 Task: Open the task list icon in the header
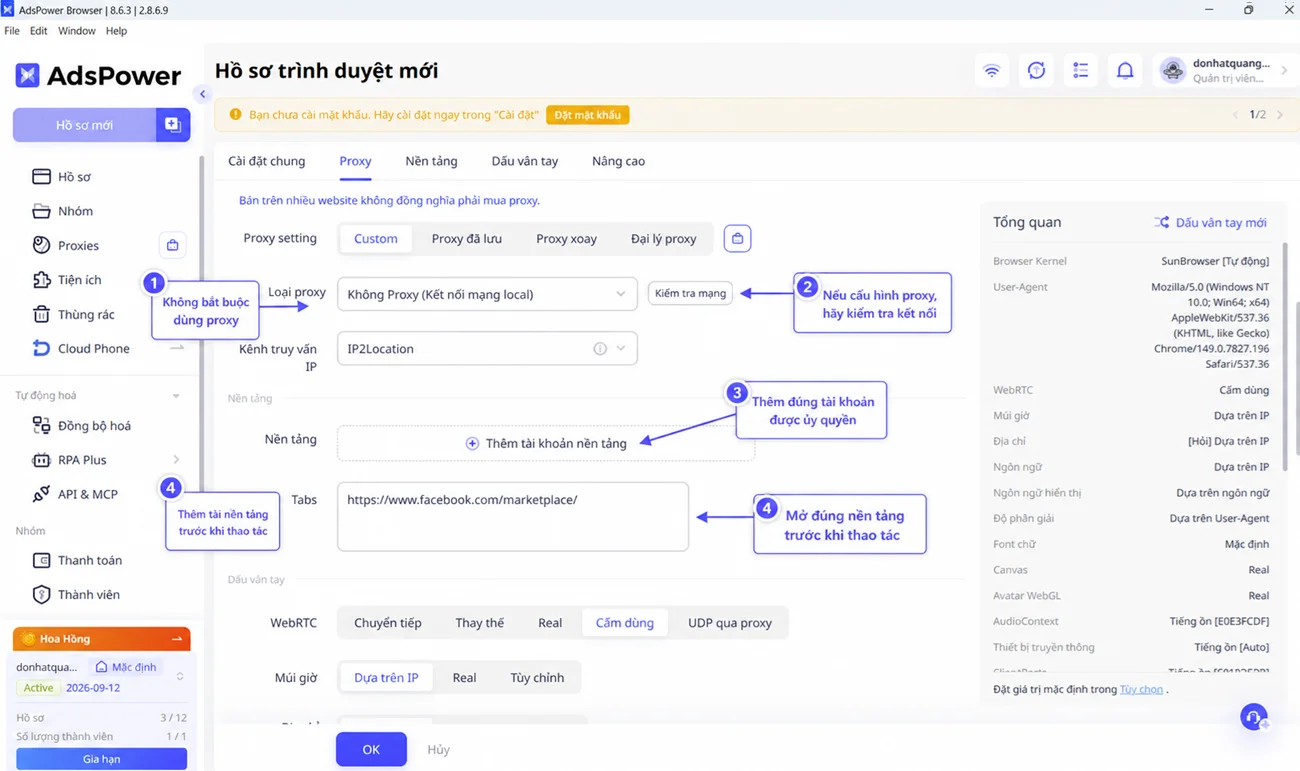1080,71
